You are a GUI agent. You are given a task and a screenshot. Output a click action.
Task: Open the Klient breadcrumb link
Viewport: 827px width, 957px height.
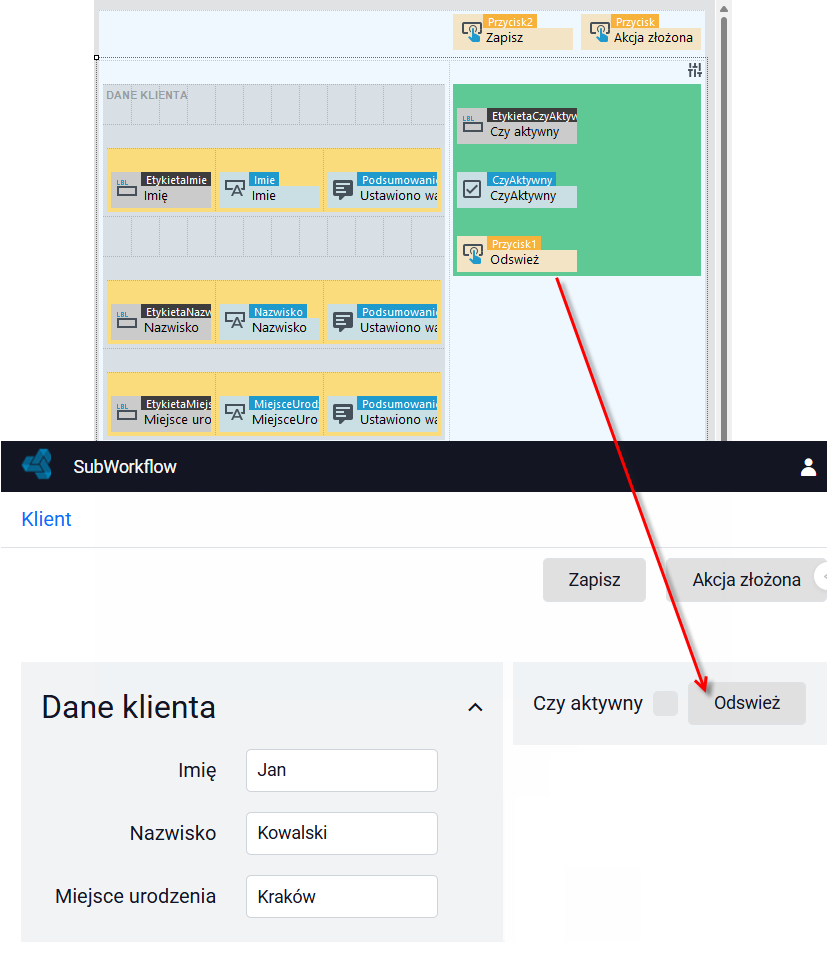(x=46, y=519)
